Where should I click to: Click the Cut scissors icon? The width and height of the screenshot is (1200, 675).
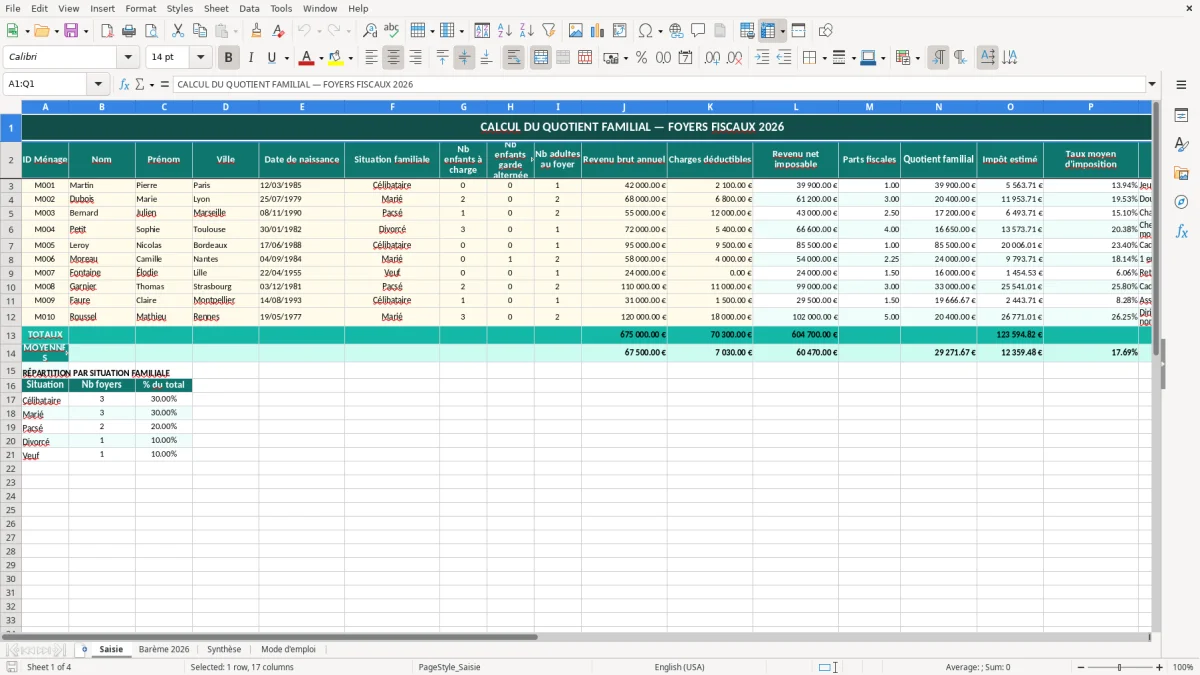(x=178, y=31)
